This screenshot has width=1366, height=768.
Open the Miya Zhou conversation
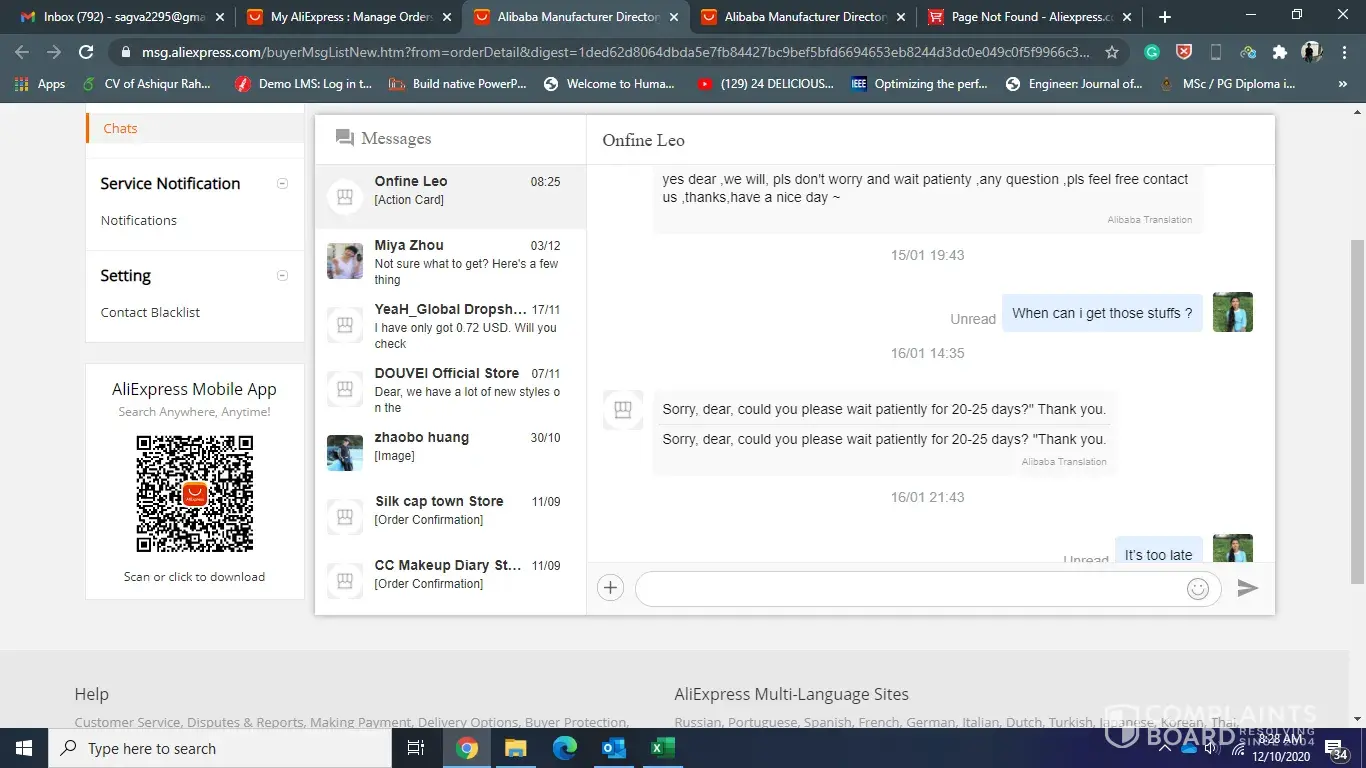tap(450, 261)
